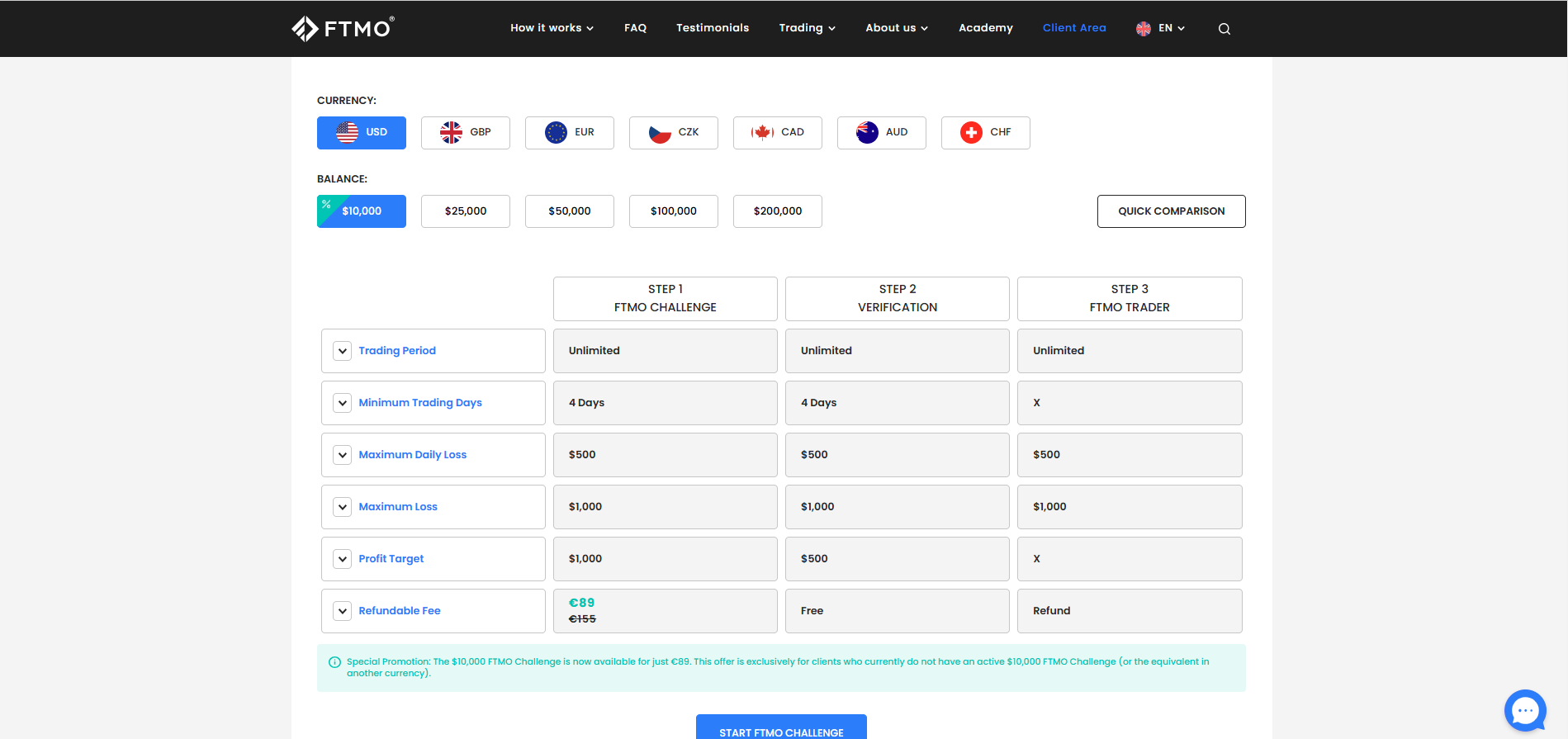Select AUD currency
This screenshot has height=739, width=1568.
pyautogui.click(x=882, y=133)
